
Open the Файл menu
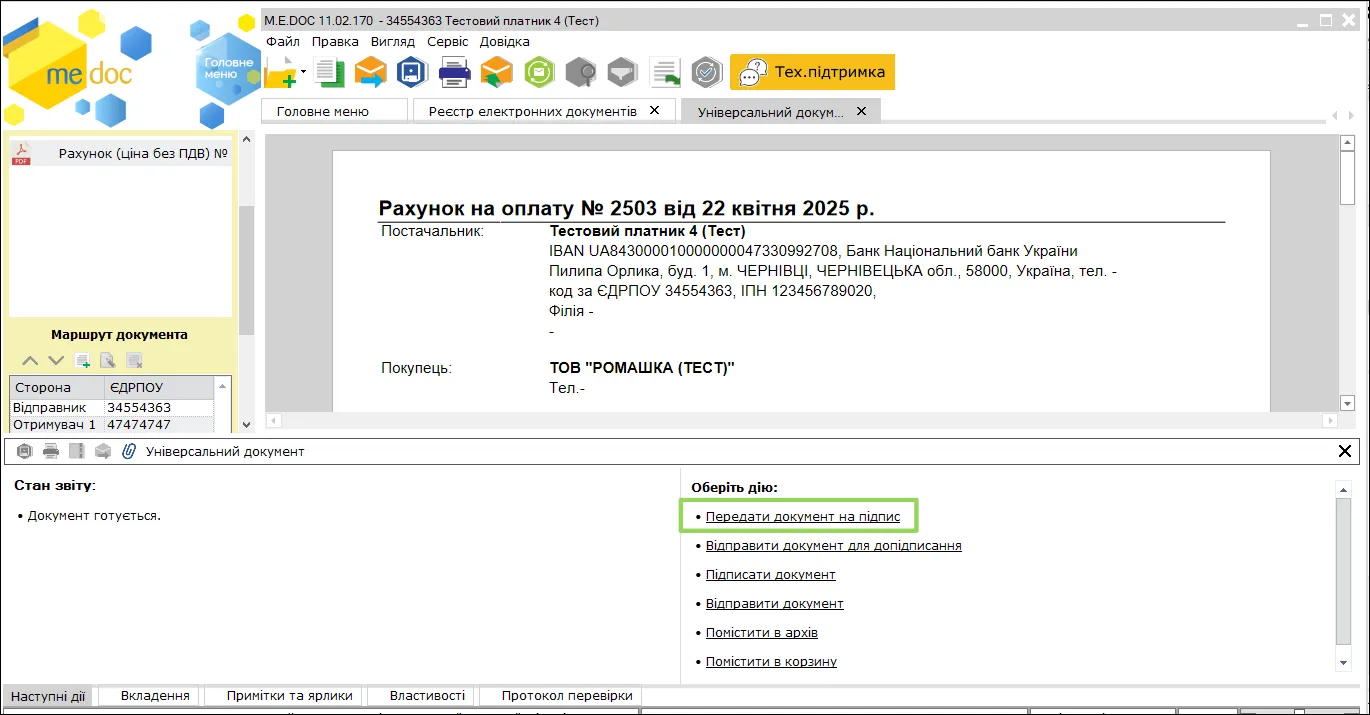[283, 42]
